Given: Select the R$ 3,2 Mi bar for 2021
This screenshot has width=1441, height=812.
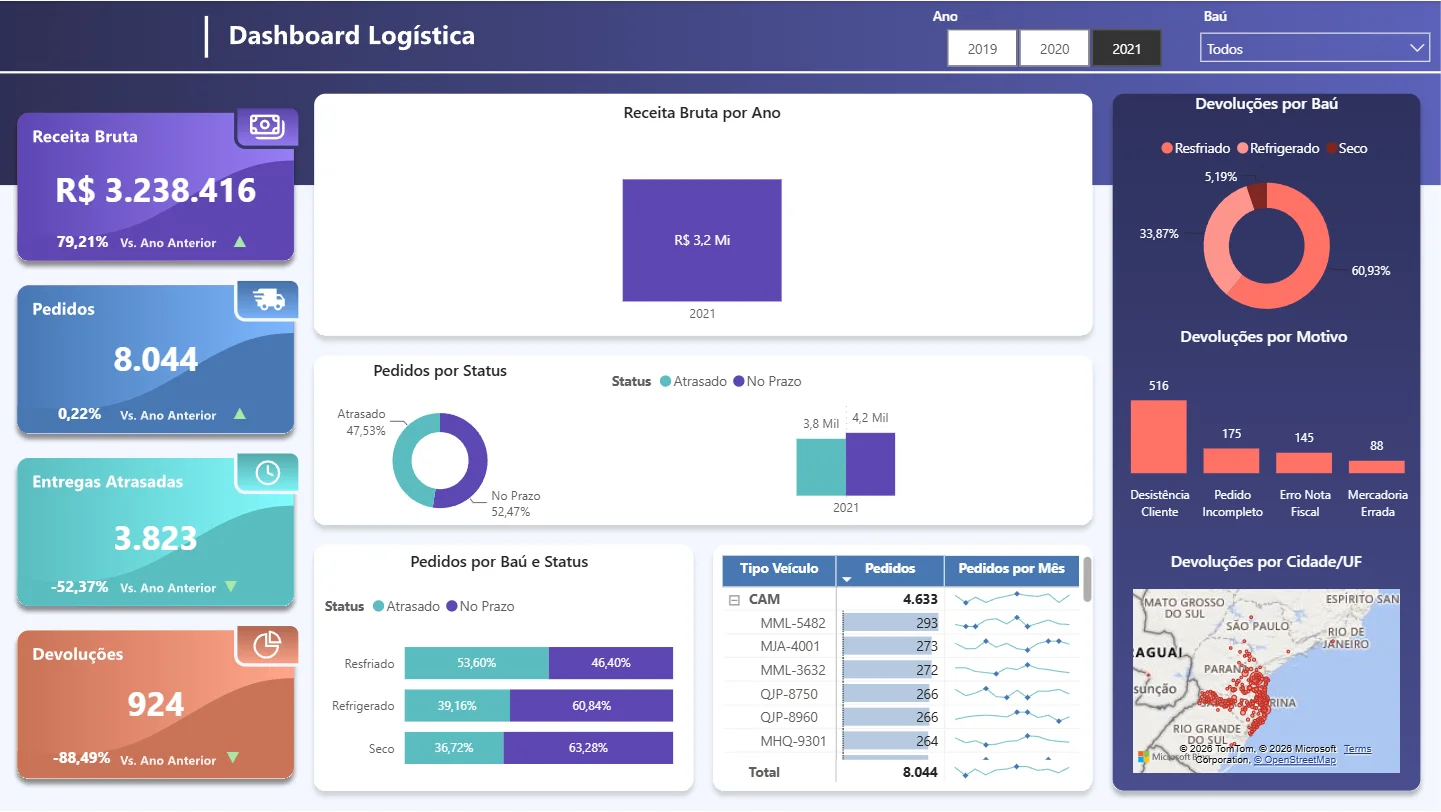Looking at the screenshot, I should [702, 240].
